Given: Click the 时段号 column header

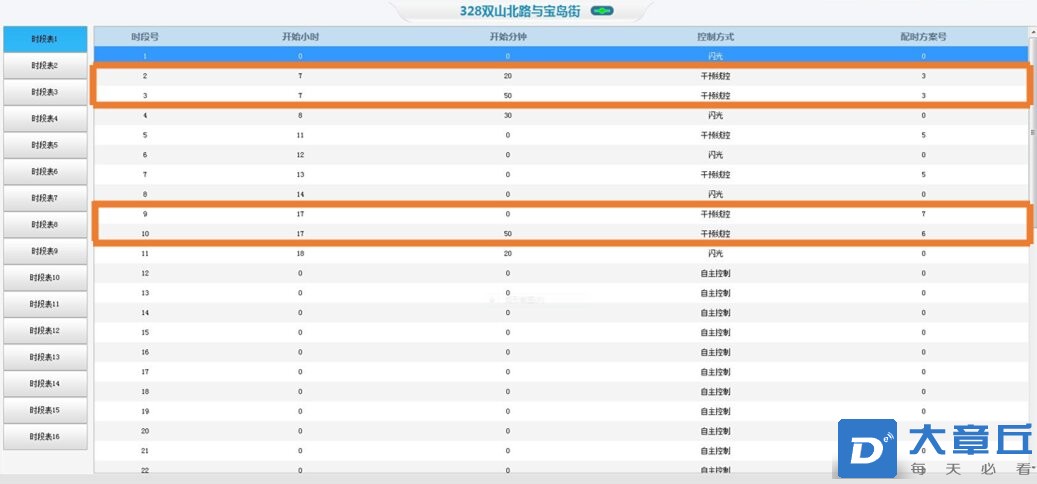Looking at the screenshot, I should [x=145, y=37].
